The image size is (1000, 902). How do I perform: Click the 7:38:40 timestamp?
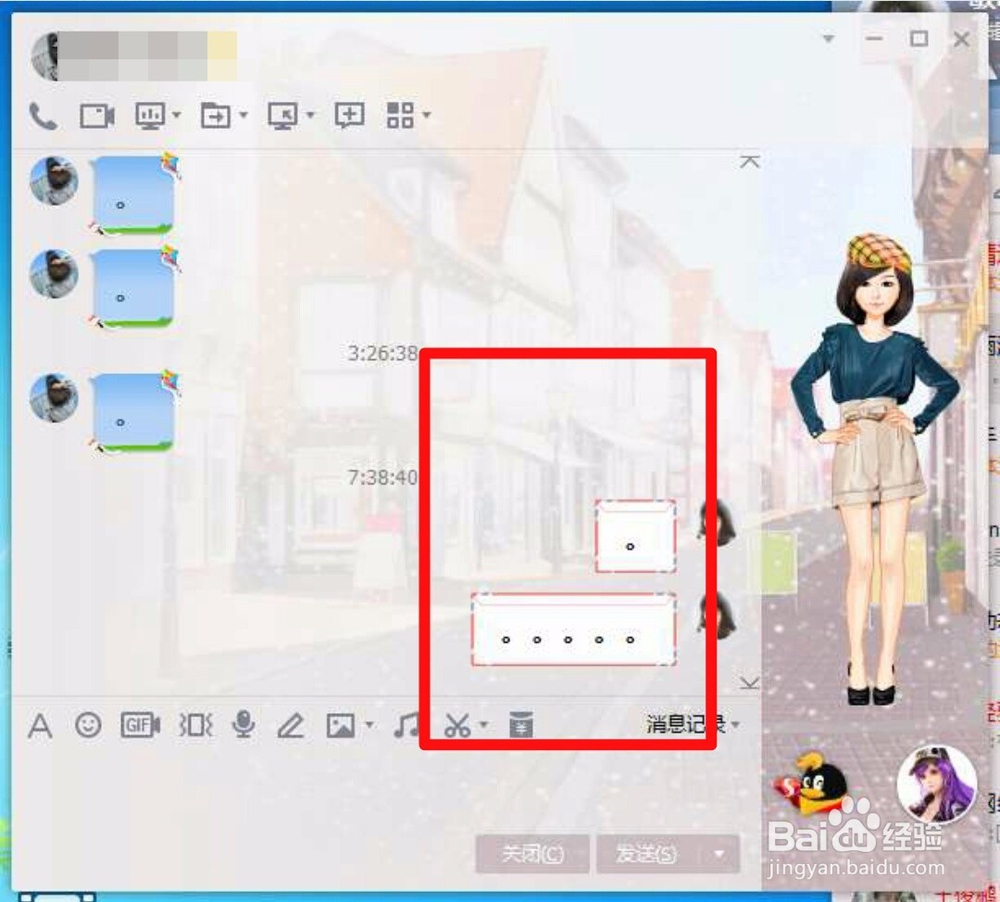[x=383, y=477]
